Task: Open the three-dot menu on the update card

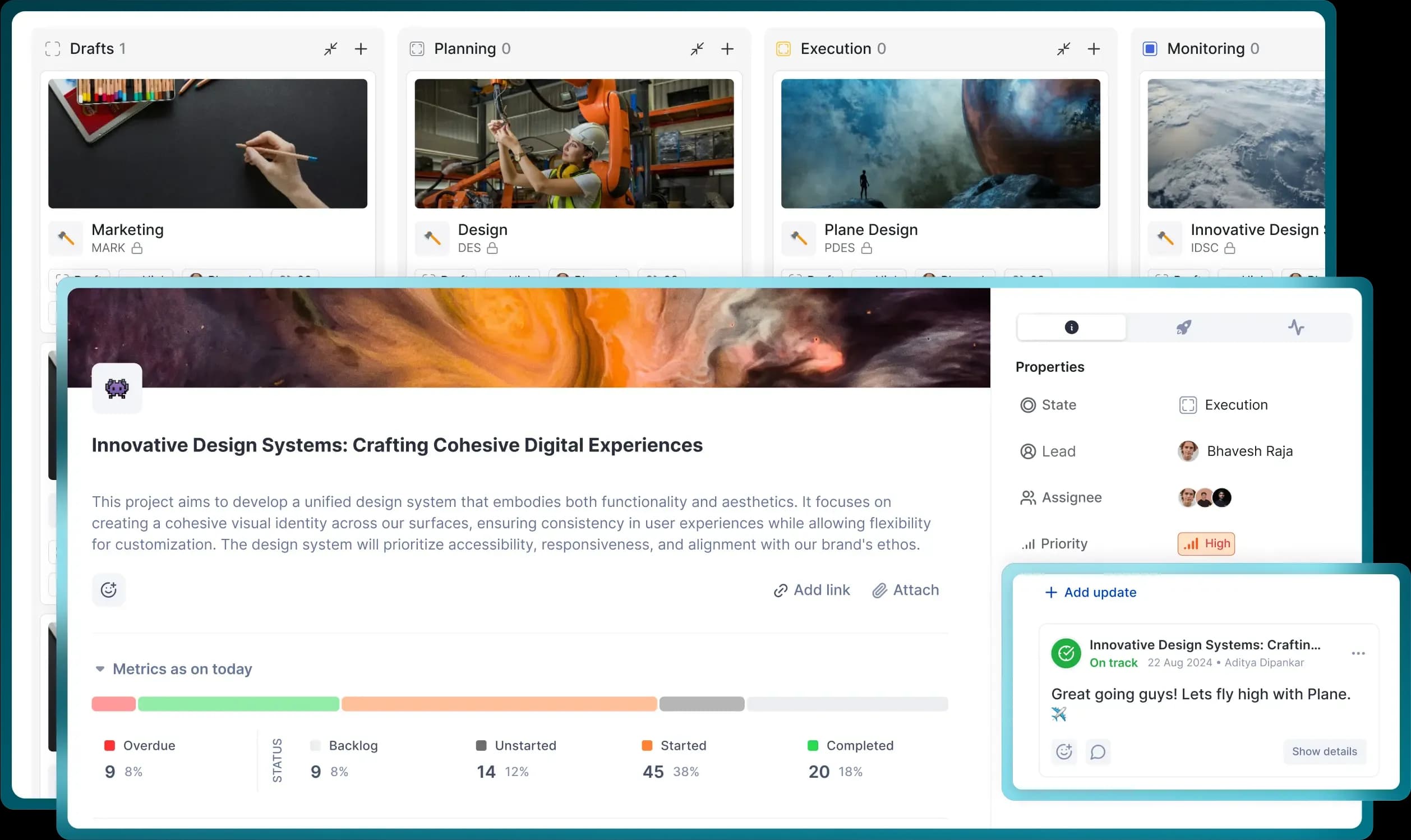Action: pos(1358,653)
